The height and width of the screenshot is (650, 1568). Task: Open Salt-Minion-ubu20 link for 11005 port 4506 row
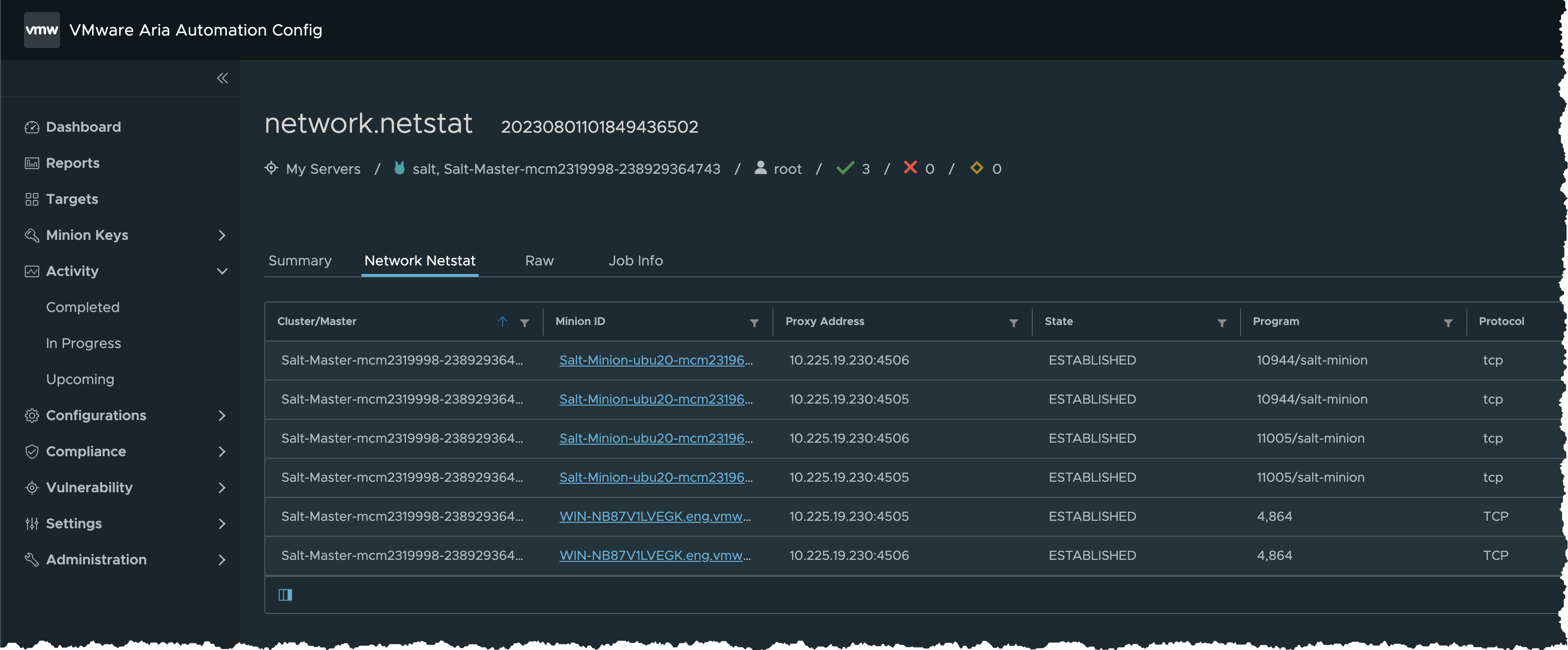[656, 438]
